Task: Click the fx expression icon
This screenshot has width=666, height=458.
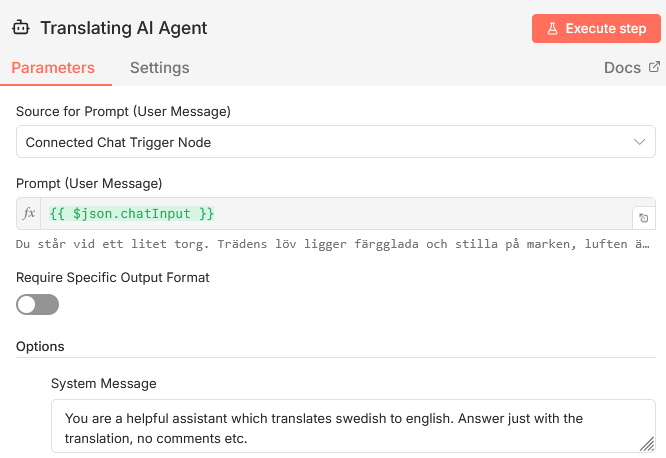Action: pos(29,214)
